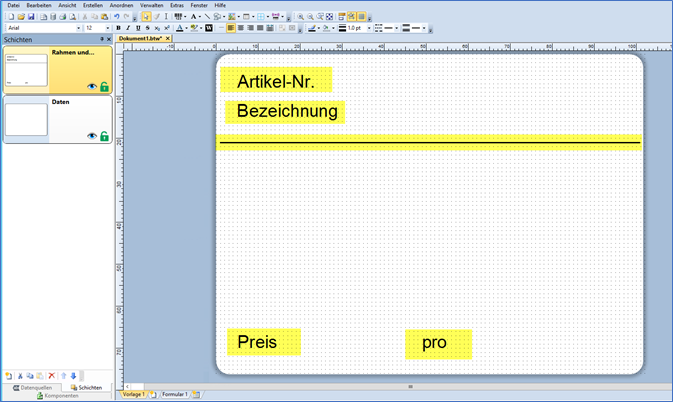
Task: Move layer down with blue arrow
Action: (x=73, y=375)
